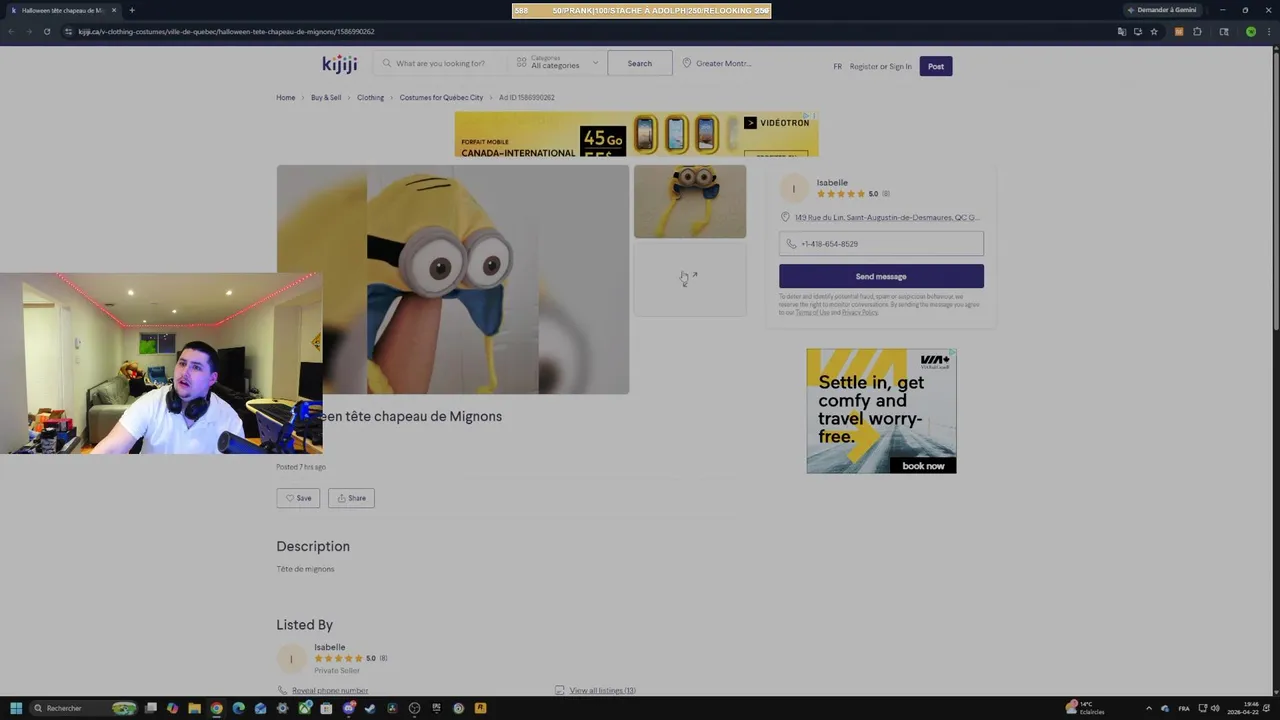Open the Chrome extensions puzzle icon
The width and height of the screenshot is (1280, 720).
click(x=1197, y=32)
